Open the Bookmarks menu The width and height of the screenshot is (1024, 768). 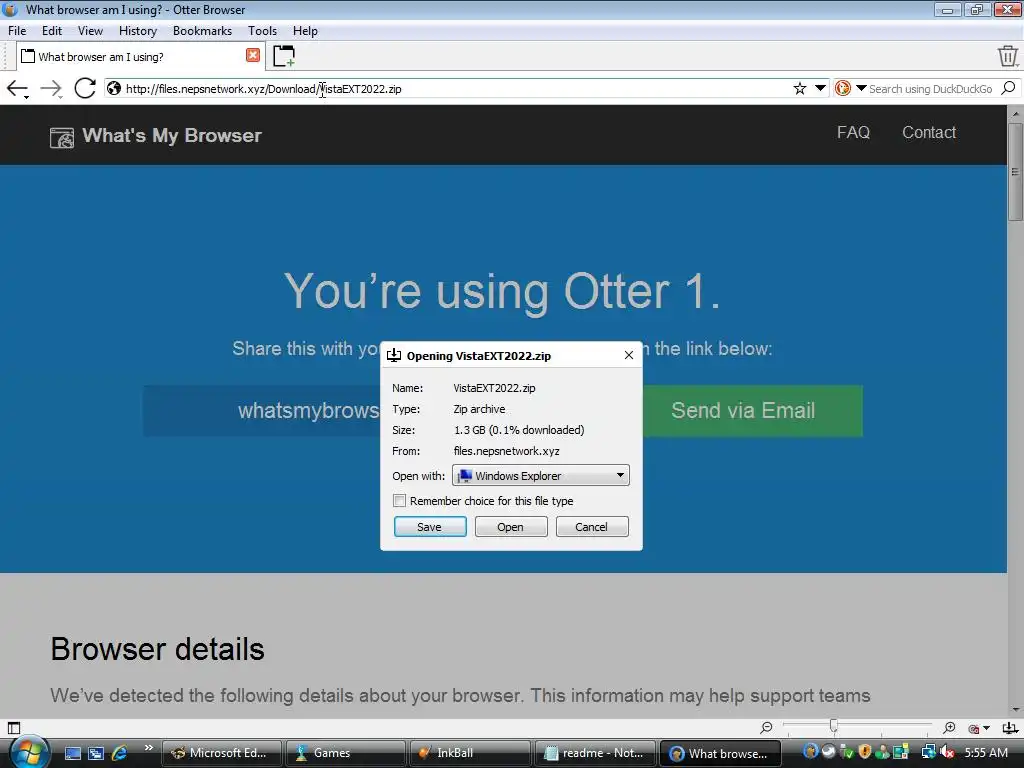(x=202, y=31)
